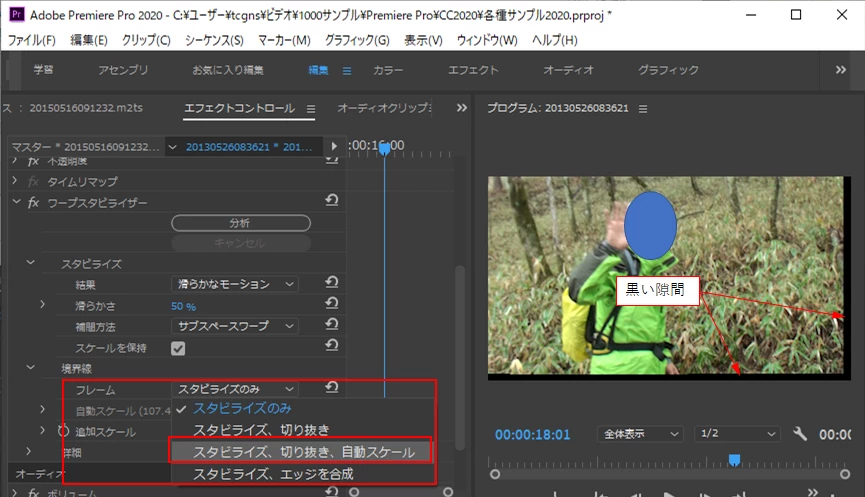Click the effect controls timeline playhead
The height and width of the screenshot is (497, 865).
385,148
